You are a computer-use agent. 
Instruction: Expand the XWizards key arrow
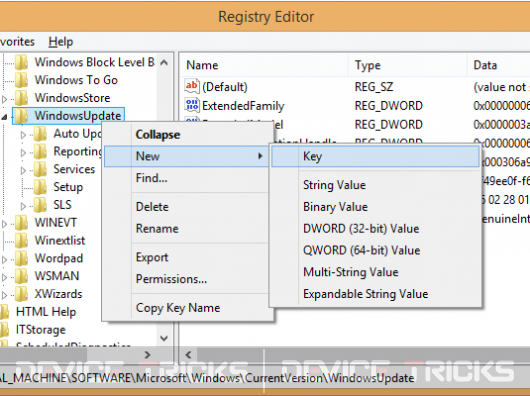pos(4,295)
